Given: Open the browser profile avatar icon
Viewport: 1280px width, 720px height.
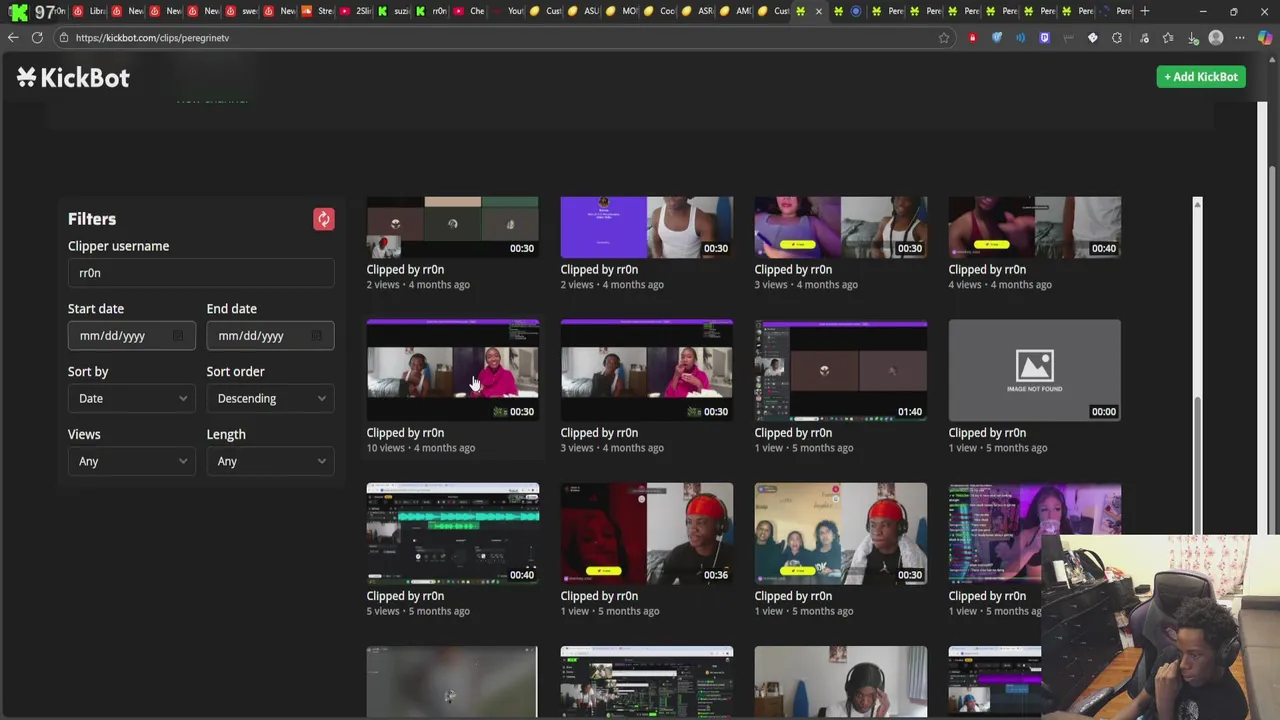Looking at the screenshot, I should (x=1216, y=38).
